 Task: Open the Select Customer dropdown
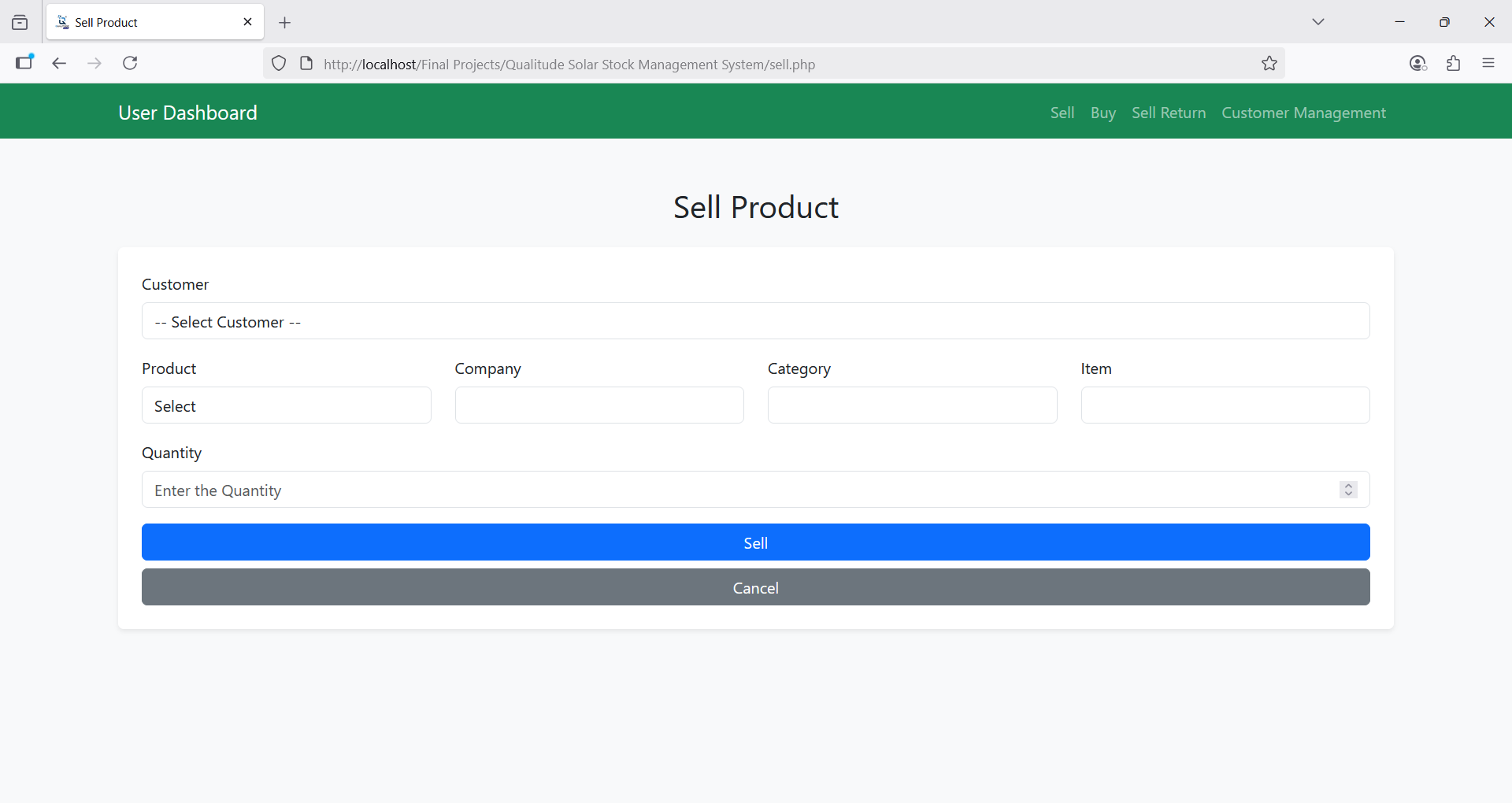(x=755, y=321)
